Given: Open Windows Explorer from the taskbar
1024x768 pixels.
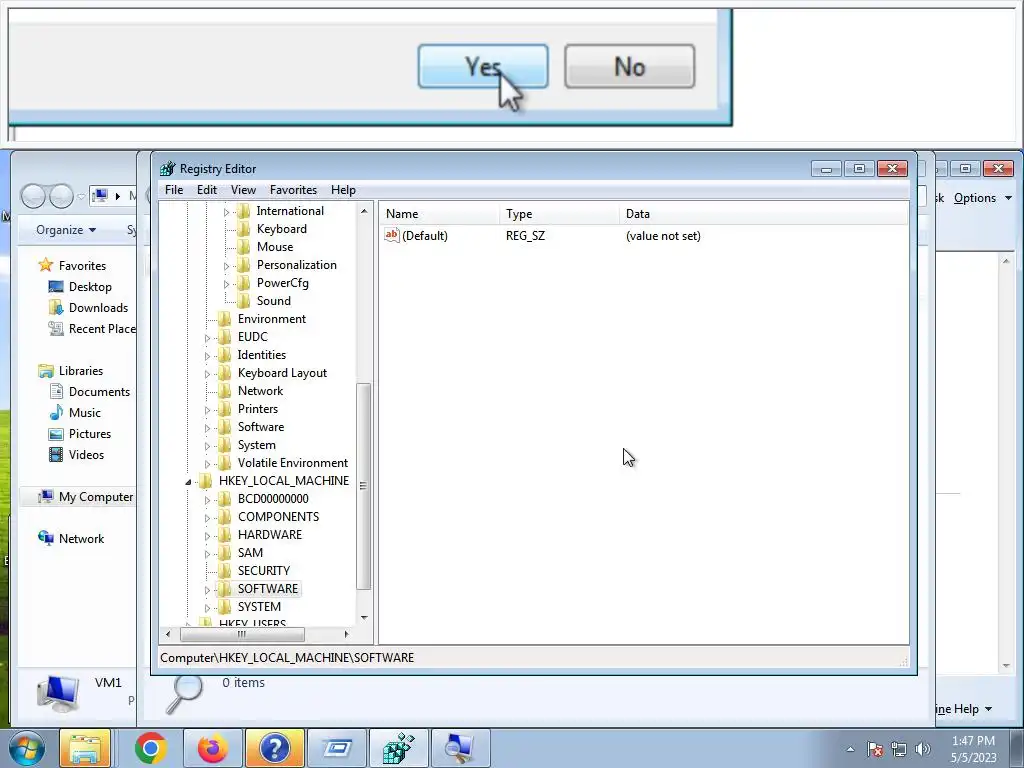Looking at the screenshot, I should (86, 748).
